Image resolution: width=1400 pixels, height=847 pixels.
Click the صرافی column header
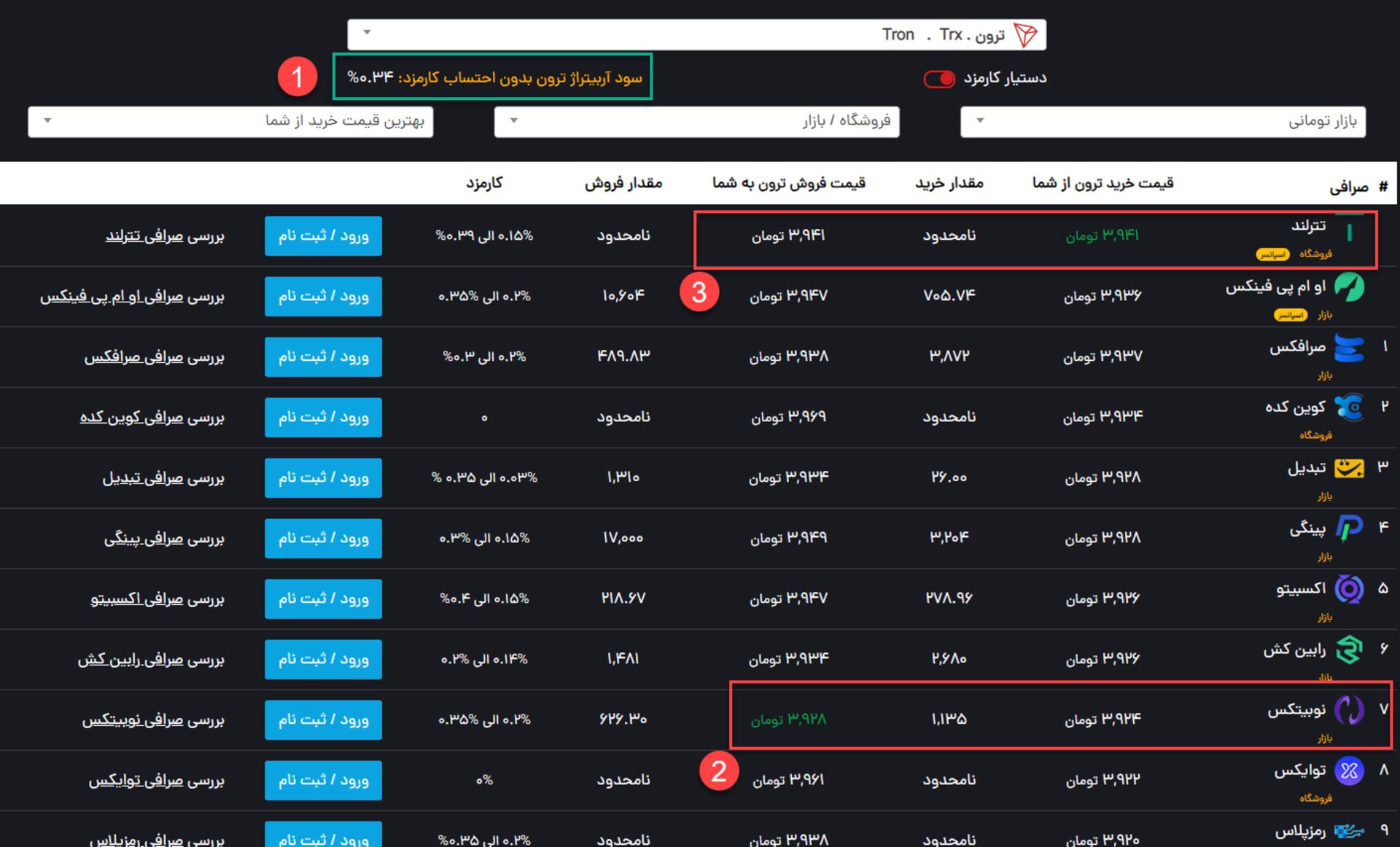coord(1349,187)
